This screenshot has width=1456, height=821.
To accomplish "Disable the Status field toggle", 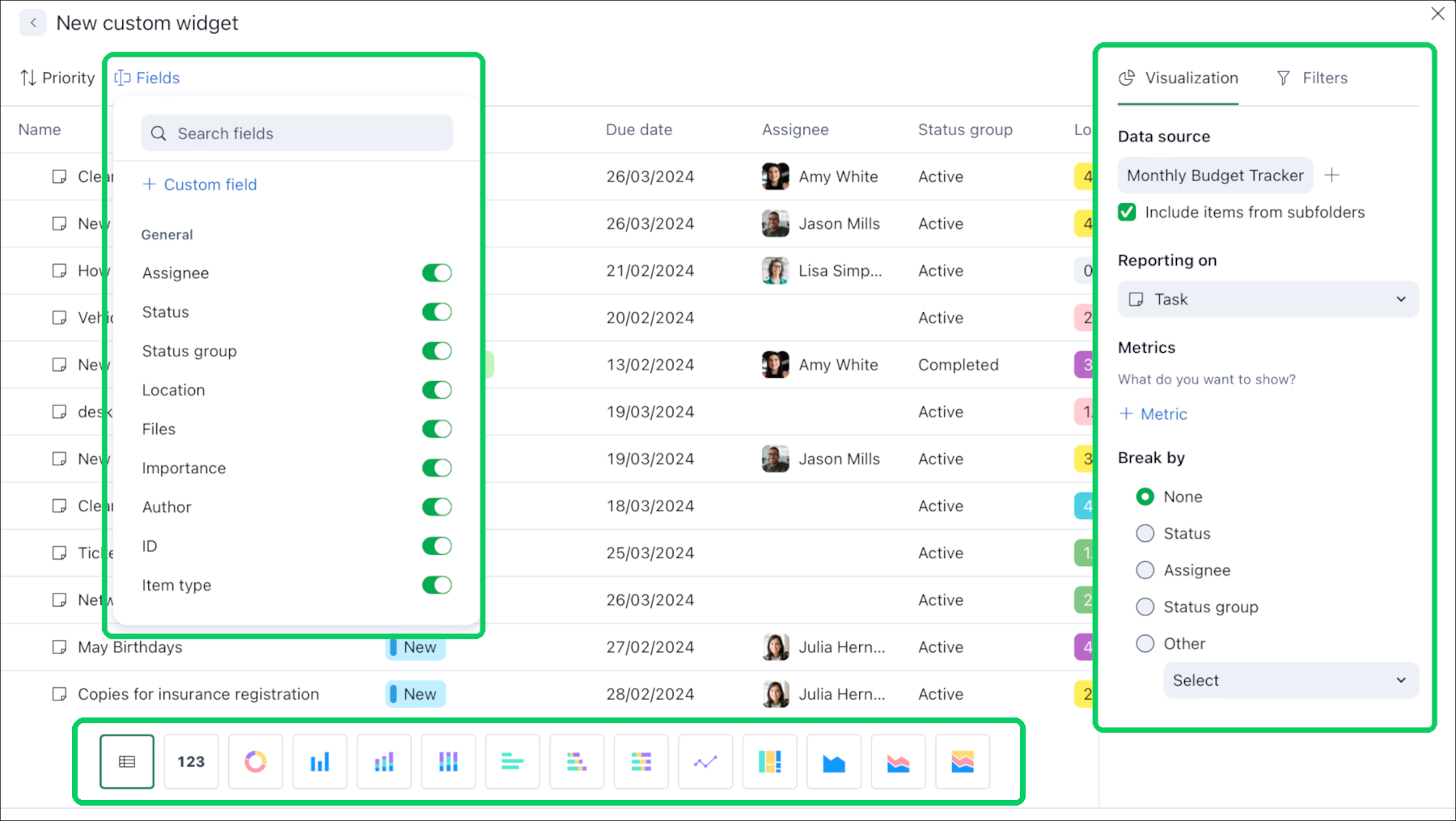I will 437,311.
